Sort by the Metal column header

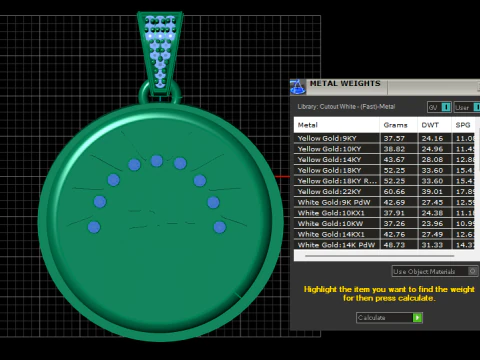pos(336,125)
